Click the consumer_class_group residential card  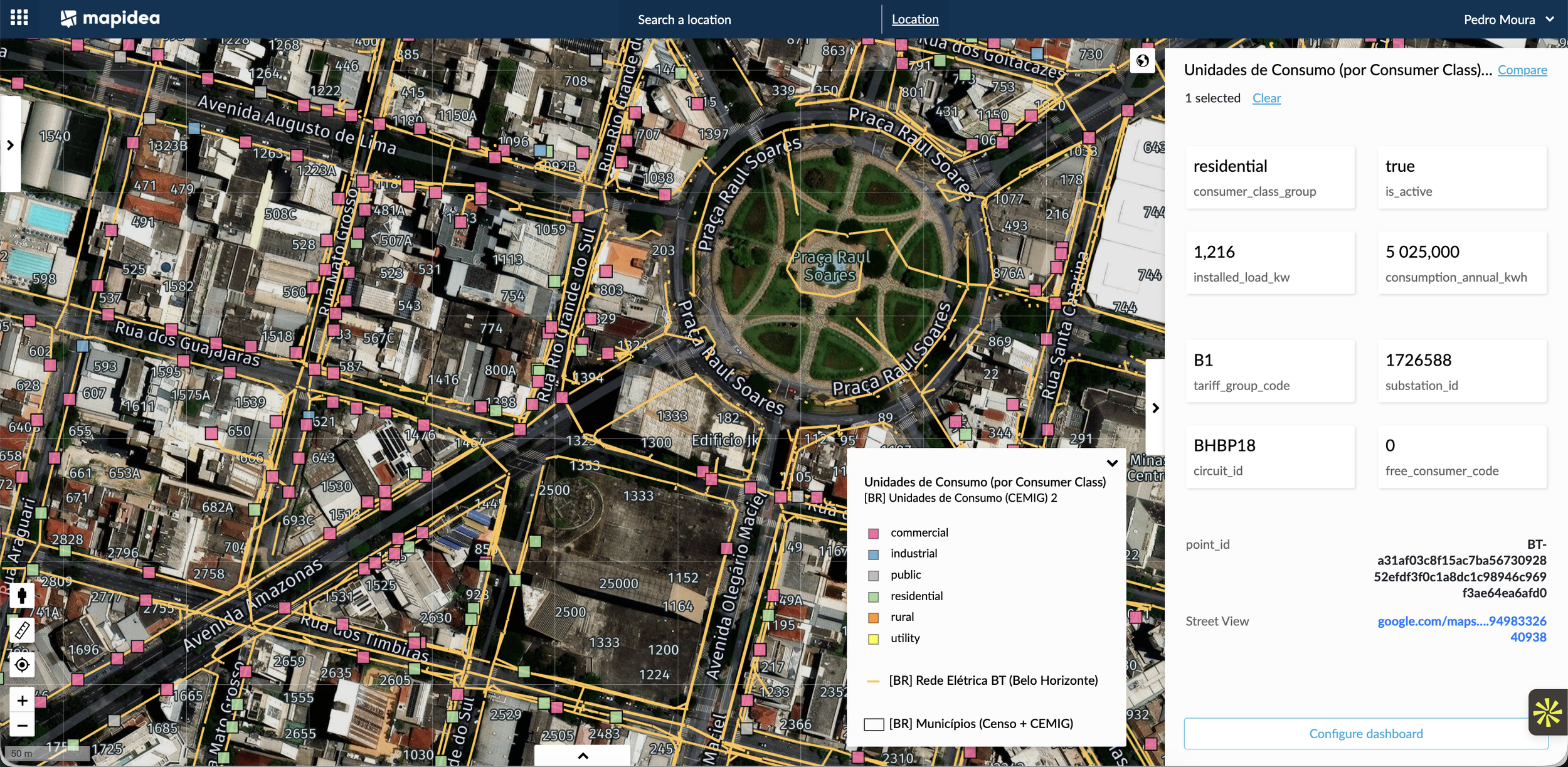[1270, 177]
